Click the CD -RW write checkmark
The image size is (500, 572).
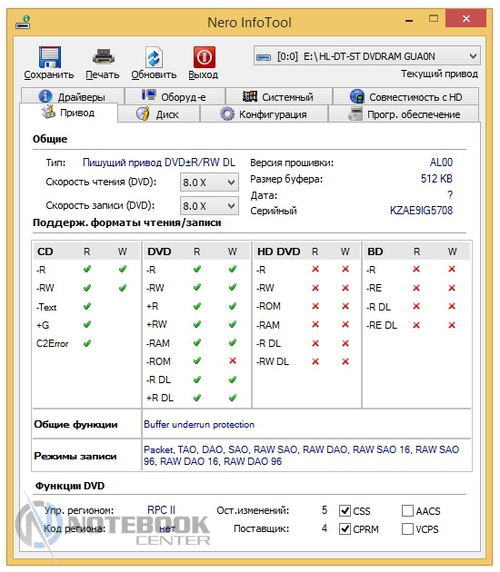[x=123, y=287]
